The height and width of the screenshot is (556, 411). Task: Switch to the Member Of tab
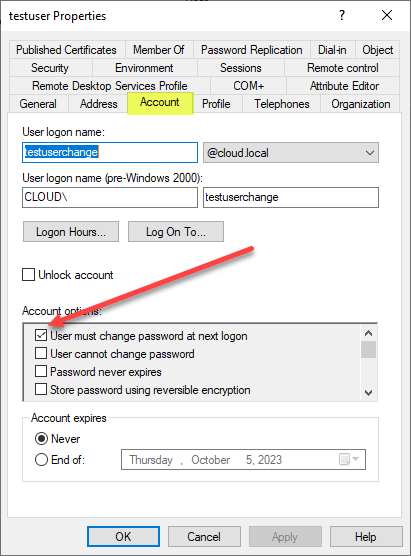coord(159,50)
